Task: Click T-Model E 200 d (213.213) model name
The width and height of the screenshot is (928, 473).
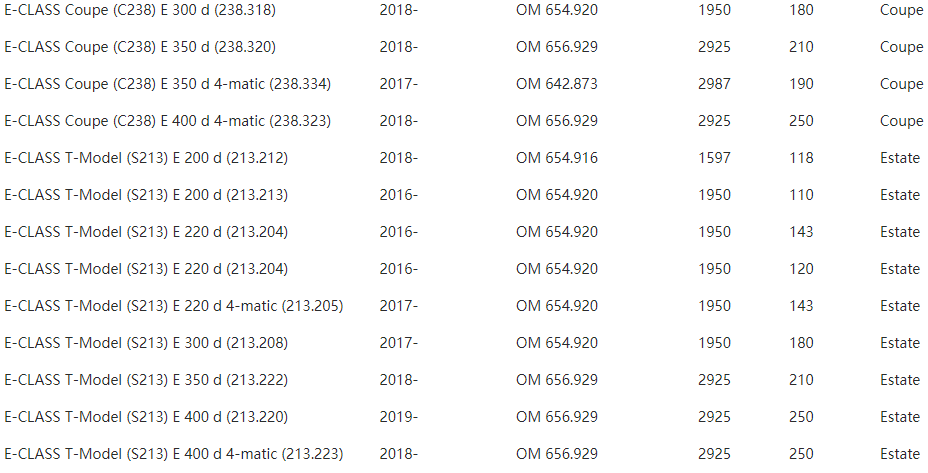Action: (x=146, y=195)
